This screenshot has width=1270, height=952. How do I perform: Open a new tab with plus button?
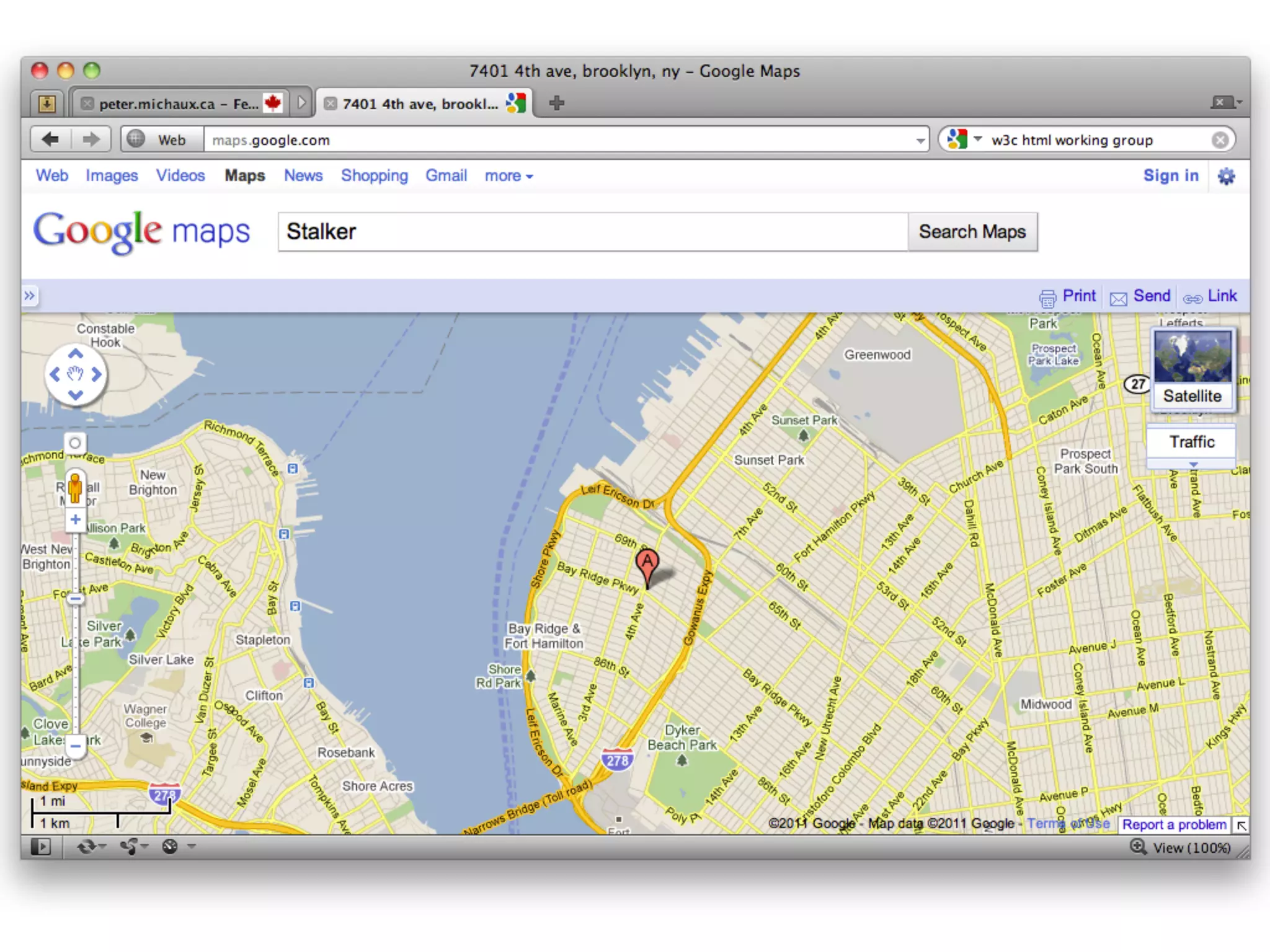click(556, 103)
